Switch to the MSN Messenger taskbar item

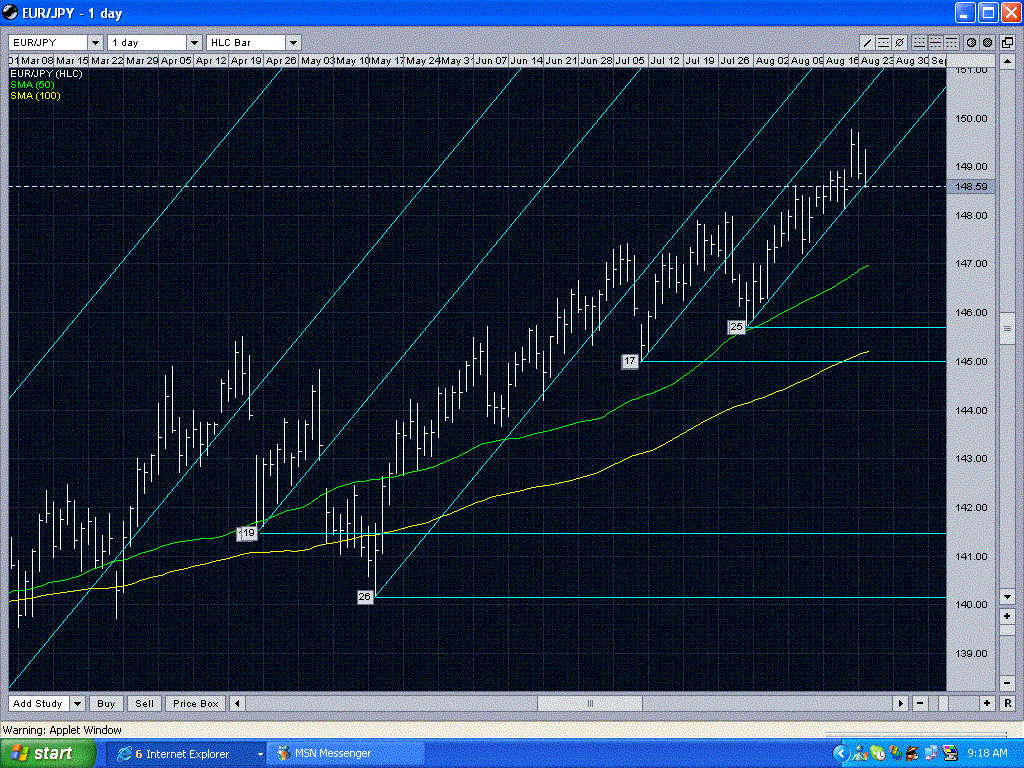(x=346, y=753)
